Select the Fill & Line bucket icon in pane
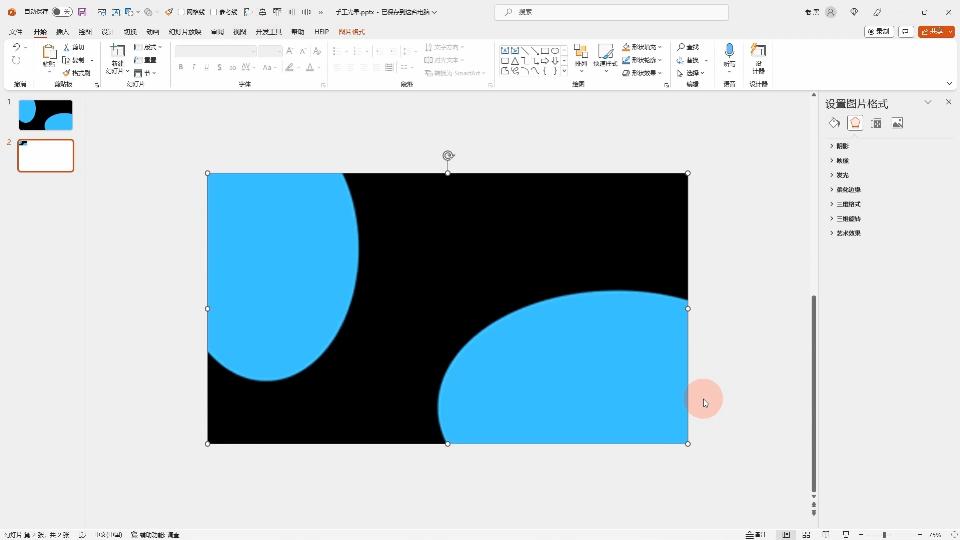 [834, 123]
